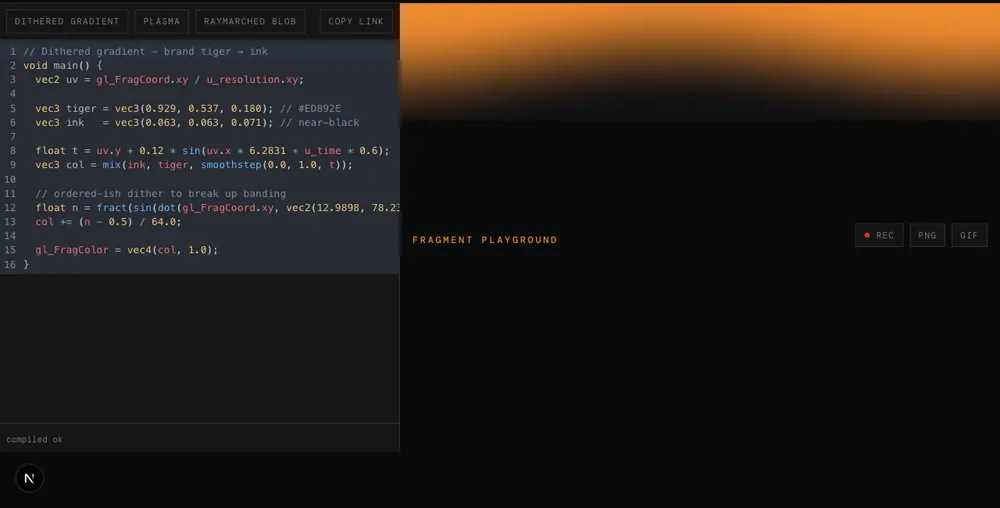Click the Copy Link button
The height and width of the screenshot is (508, 1000).
pyautogui.click(x=356, y=21)
